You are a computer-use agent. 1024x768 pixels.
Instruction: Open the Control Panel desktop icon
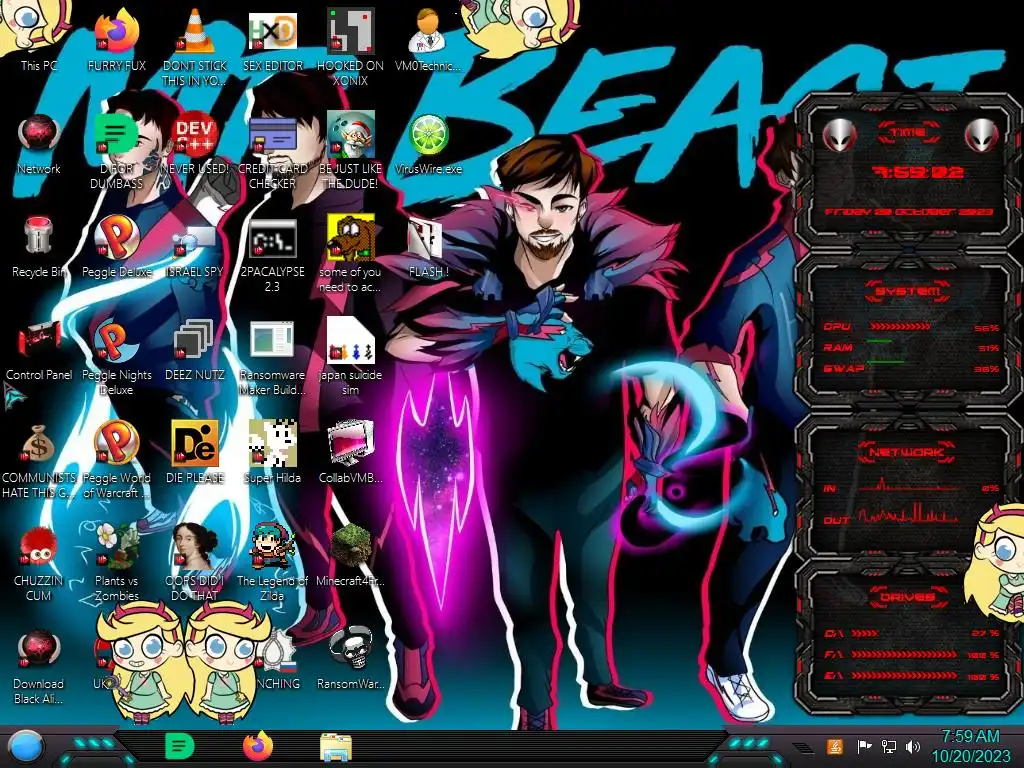(39, 350)
